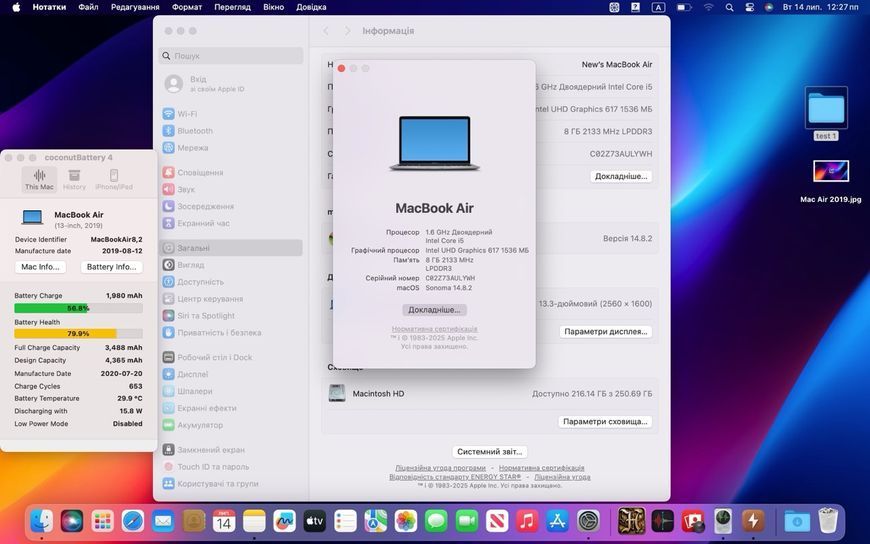Open Apple TV app in Dock
This screenshot has height=544, width=870.
315,521
